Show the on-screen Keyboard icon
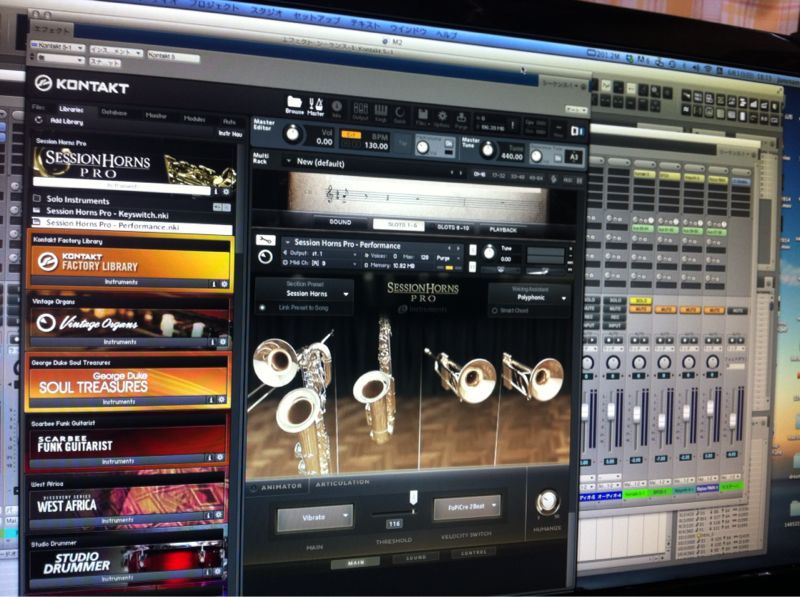The width and height of the screenshot is (800, 597). point(381,111)
